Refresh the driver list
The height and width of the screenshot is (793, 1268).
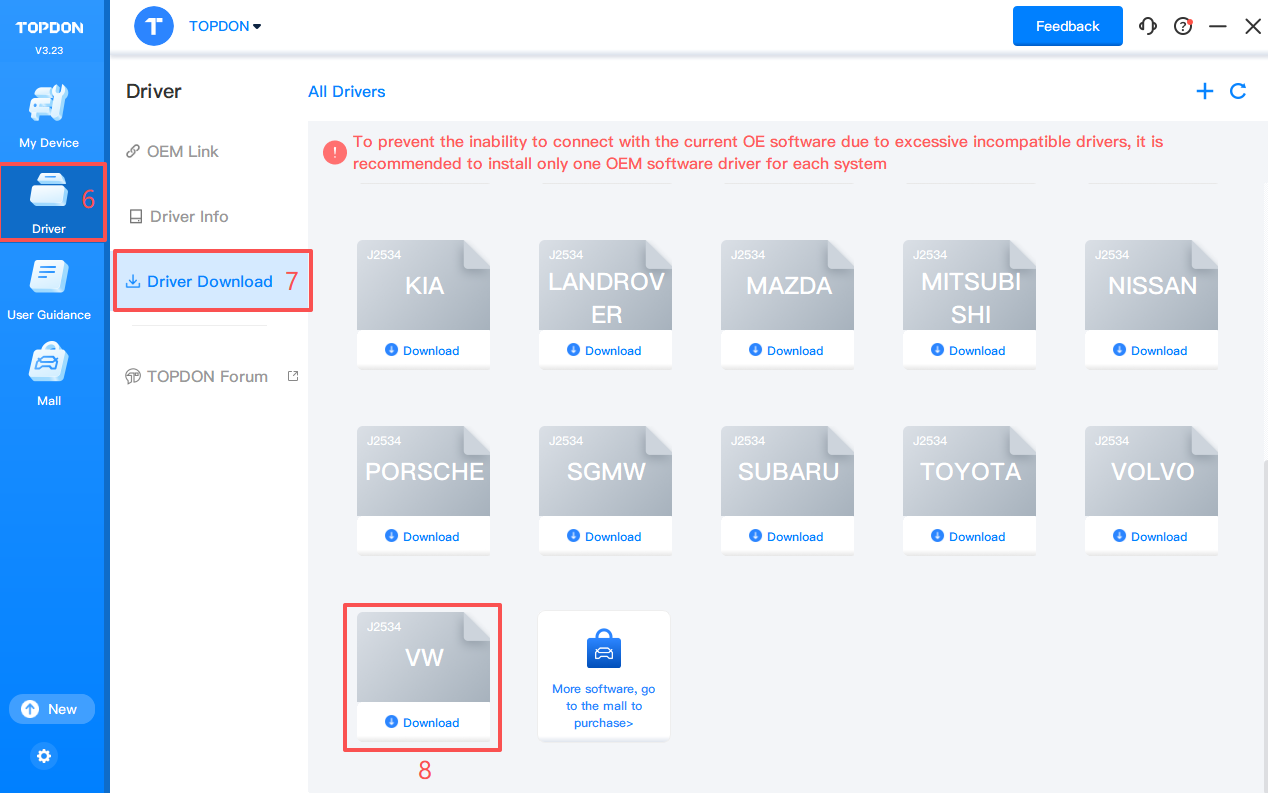tap(1238, 92)
